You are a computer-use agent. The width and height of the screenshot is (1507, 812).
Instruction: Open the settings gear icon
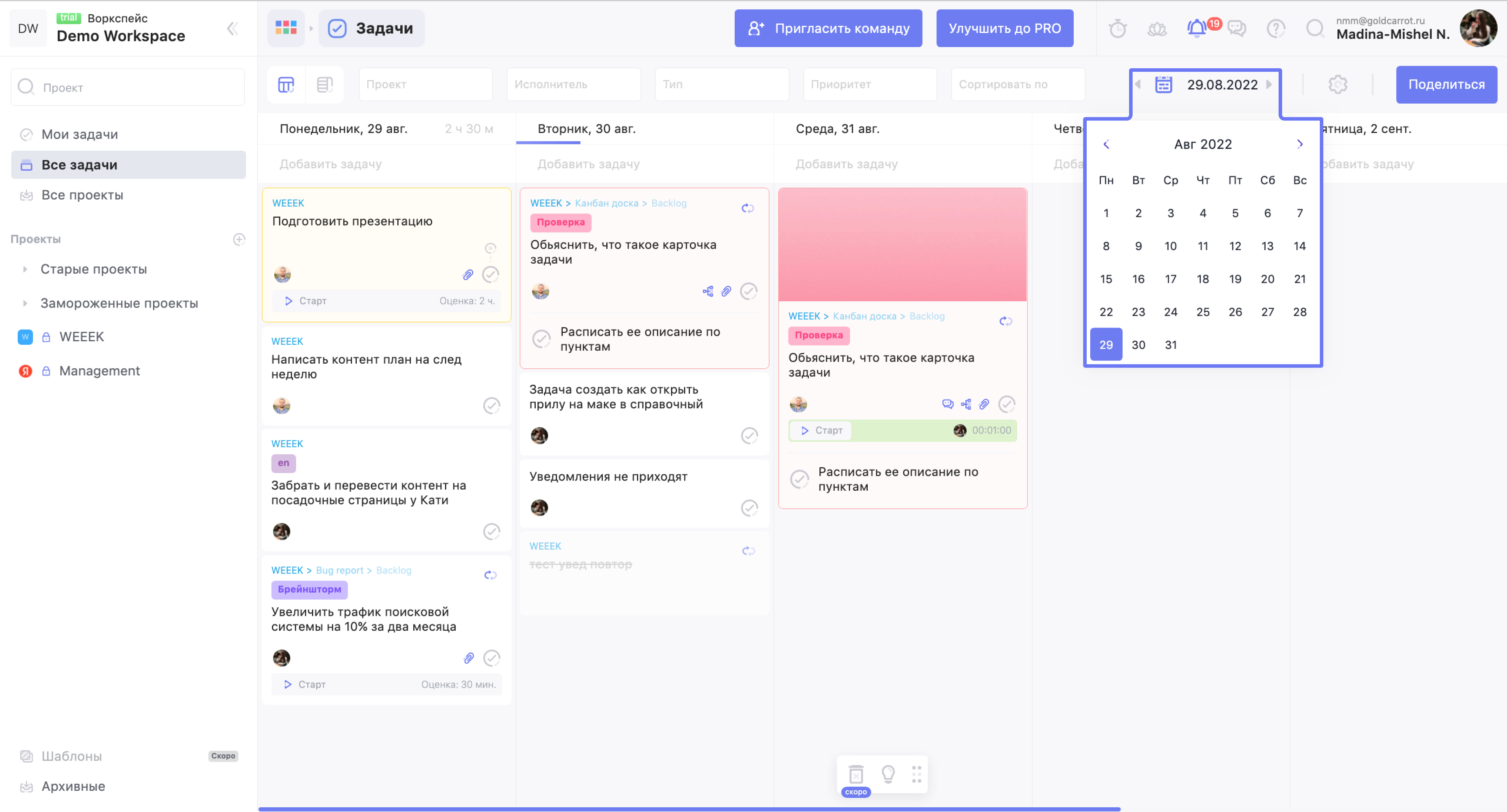[x=1337, y=85]
